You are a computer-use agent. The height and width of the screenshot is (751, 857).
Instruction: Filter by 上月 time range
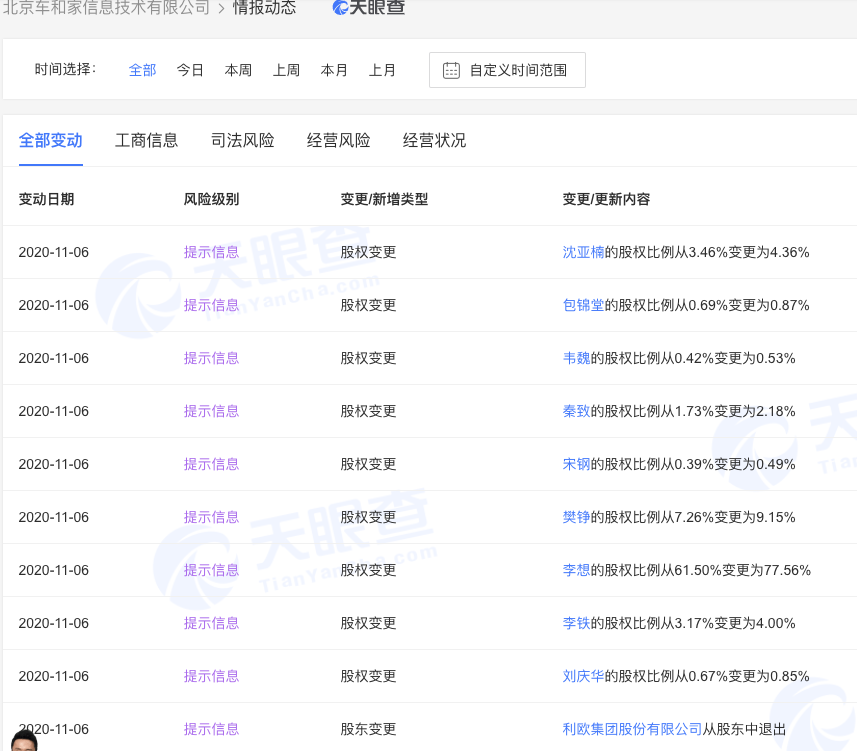(382, 70)
